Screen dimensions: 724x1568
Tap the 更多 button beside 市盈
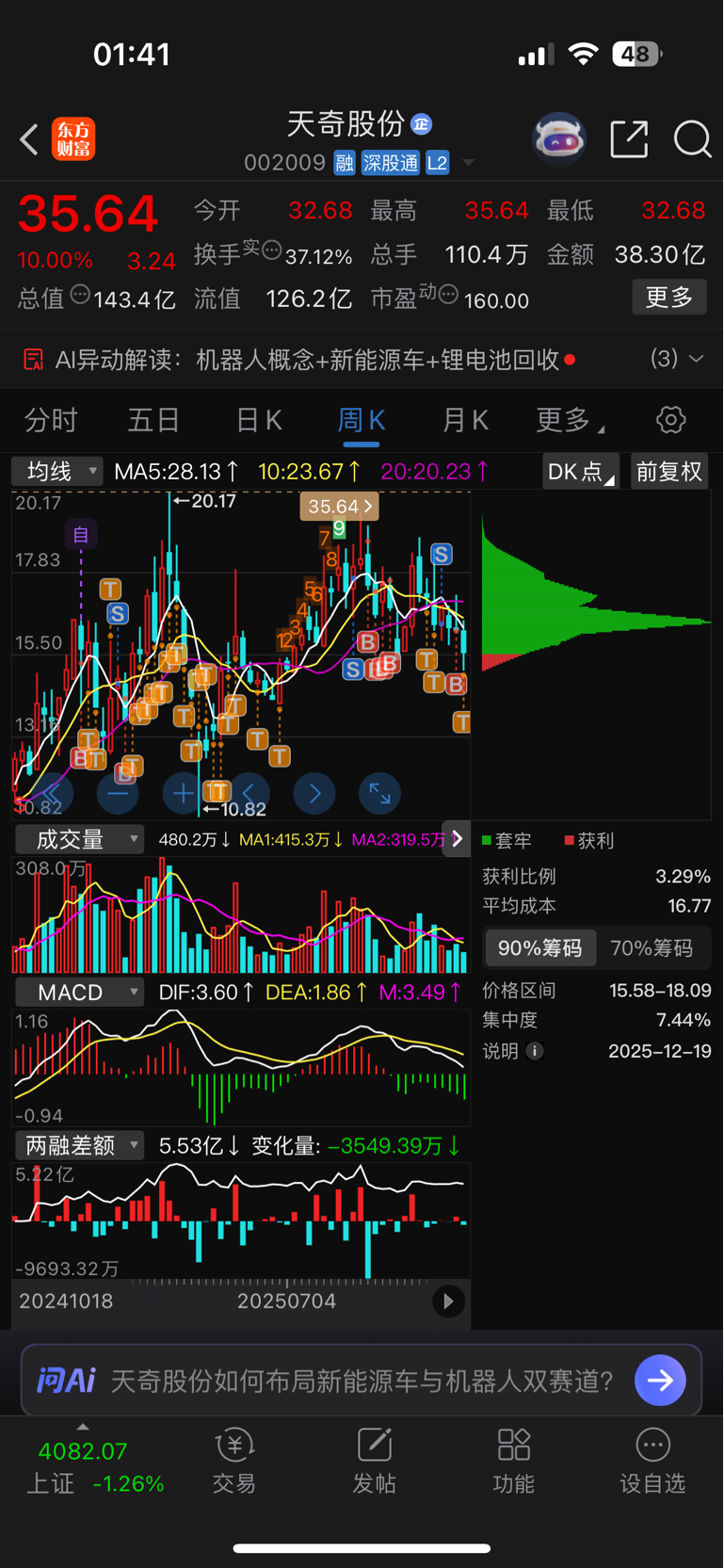669,298
